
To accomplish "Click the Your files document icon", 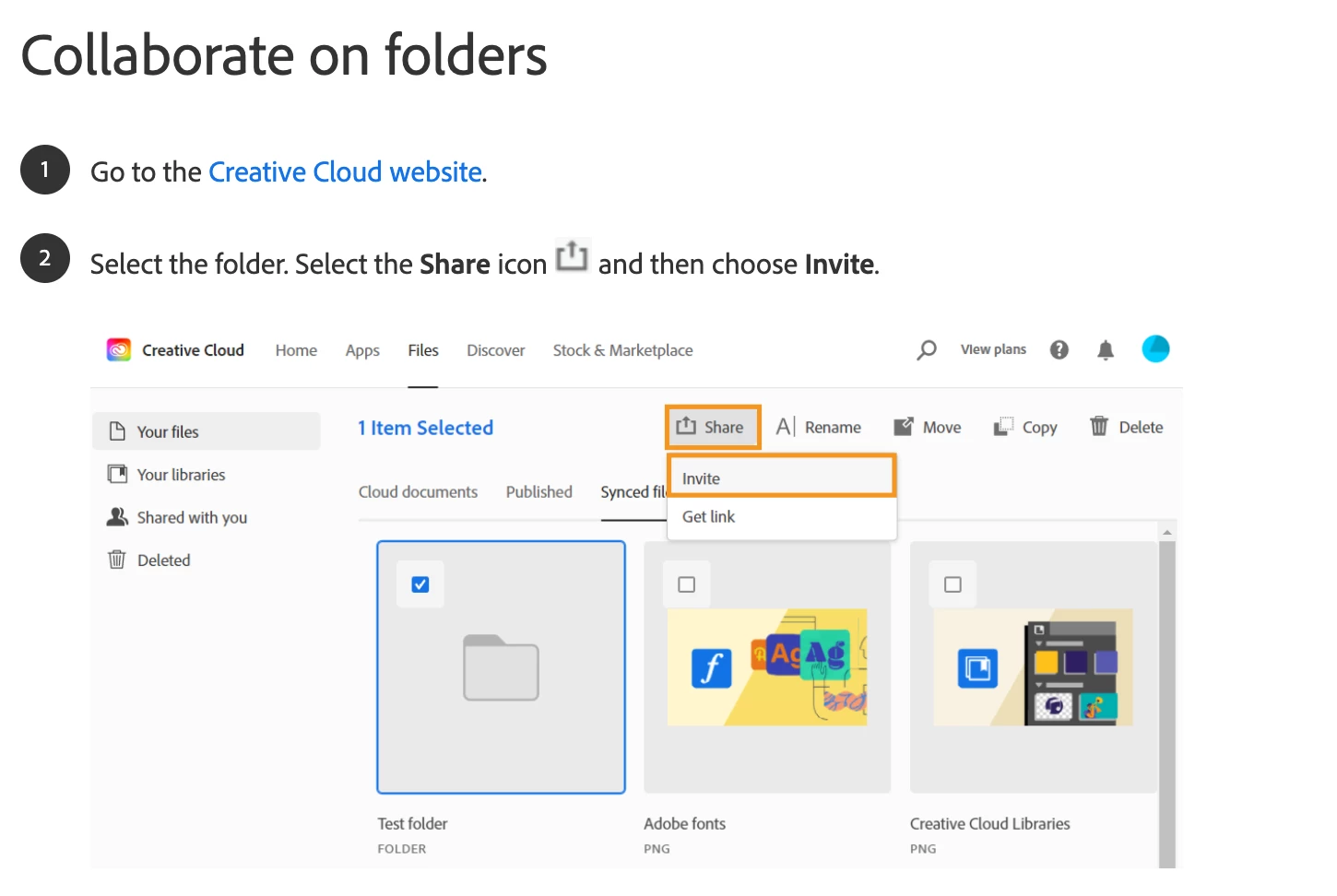I will pyautogui.click(x=117, y=431).
